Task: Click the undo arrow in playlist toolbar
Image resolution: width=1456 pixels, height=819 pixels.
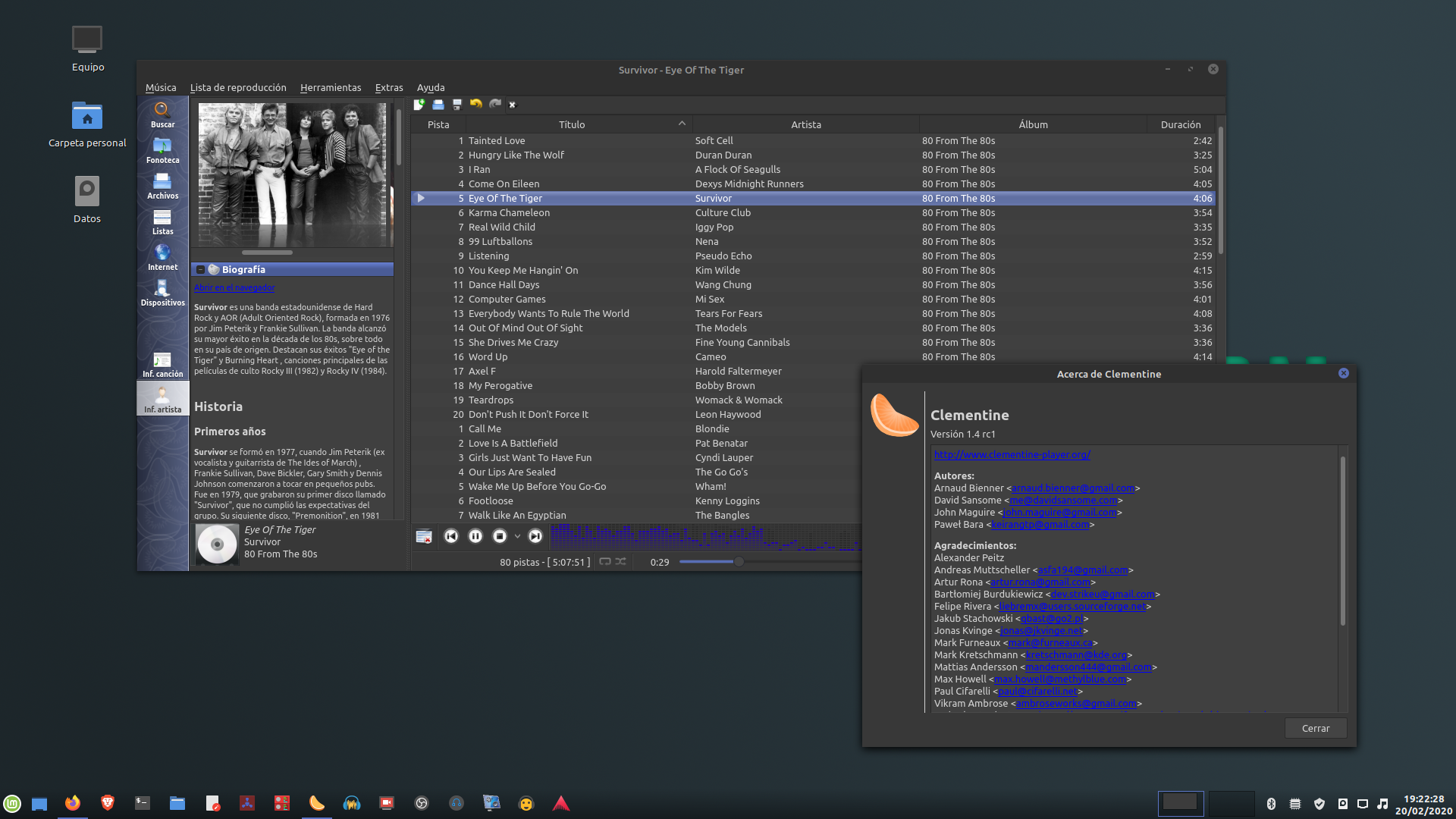Action: click(x=475, y=105)
